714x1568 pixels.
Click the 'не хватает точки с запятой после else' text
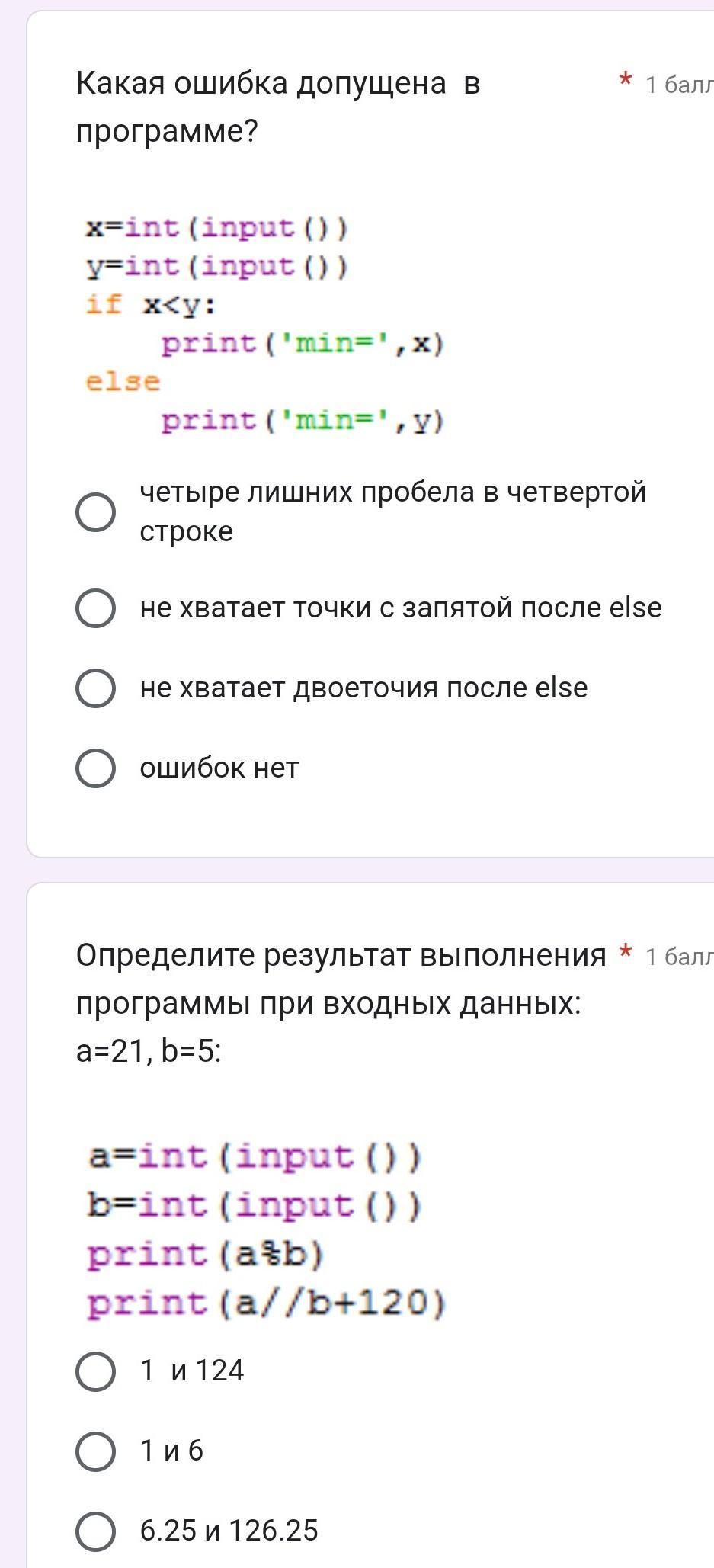(x=401, y=608)
